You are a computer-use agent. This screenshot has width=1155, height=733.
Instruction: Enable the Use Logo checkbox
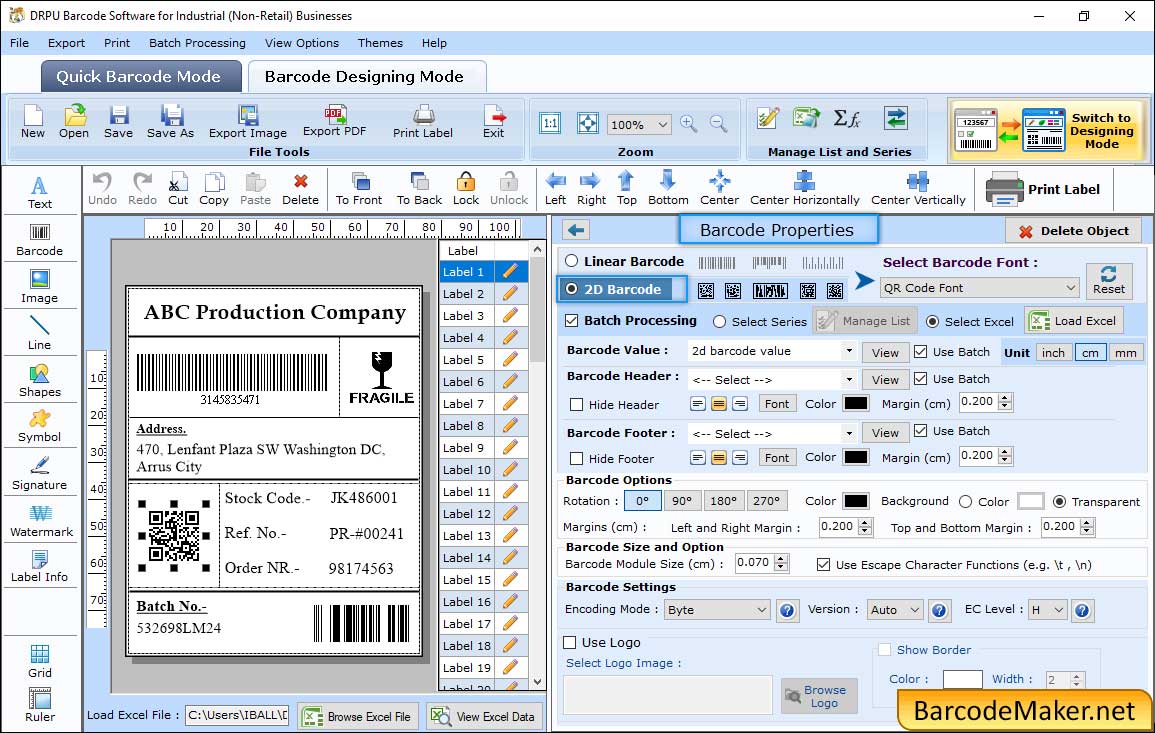(569, 642)
